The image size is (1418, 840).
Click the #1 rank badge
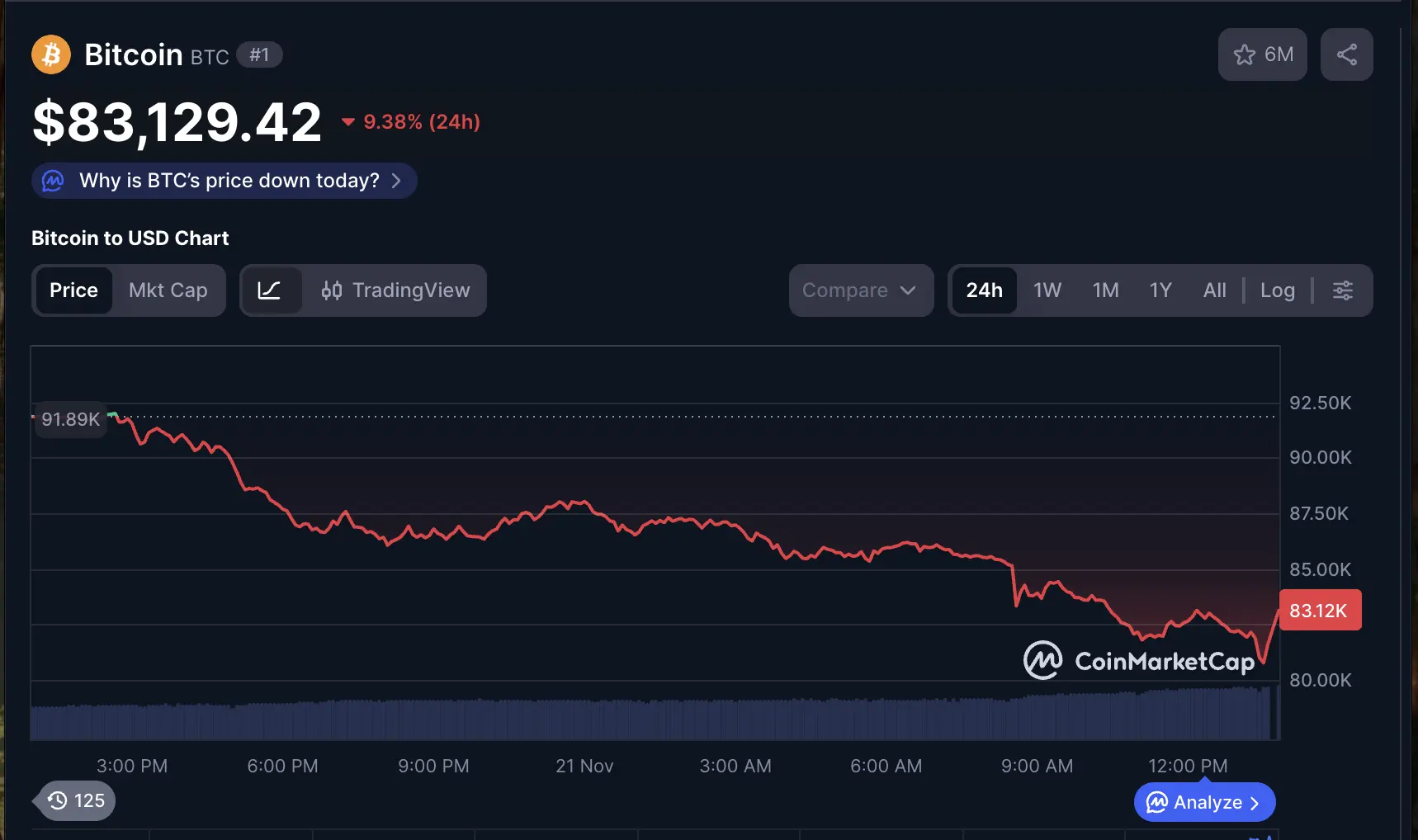click(x=261, y=54)
